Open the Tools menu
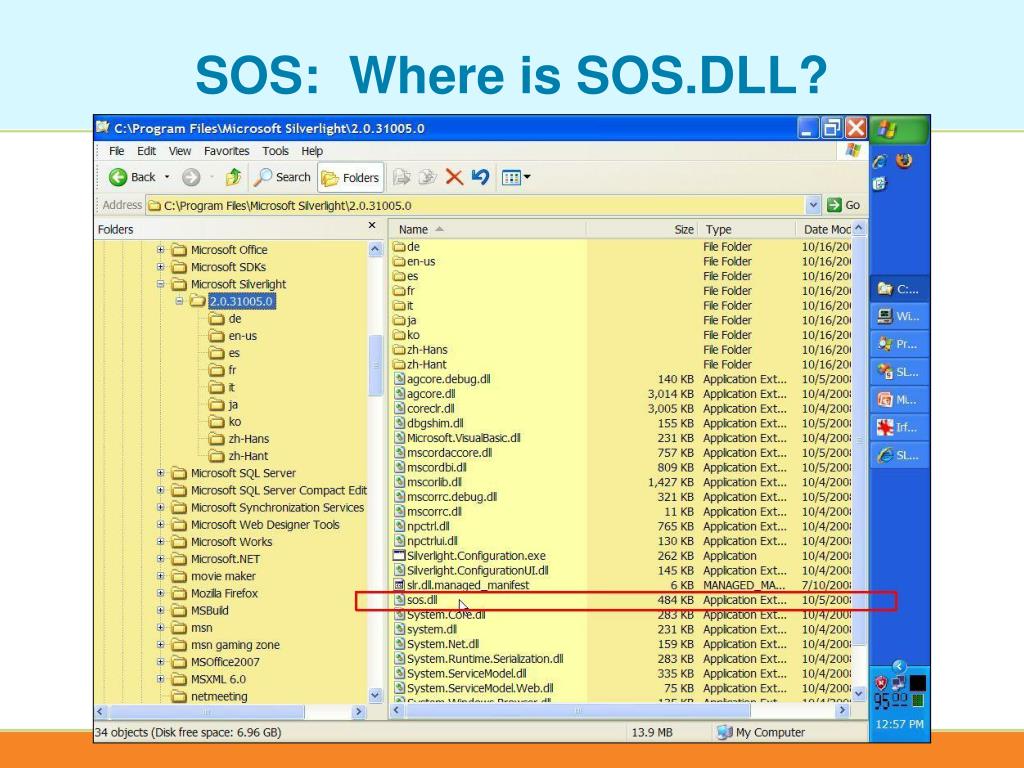The width and height of the screenshot is (1024, 768). [x=275, y=151]
